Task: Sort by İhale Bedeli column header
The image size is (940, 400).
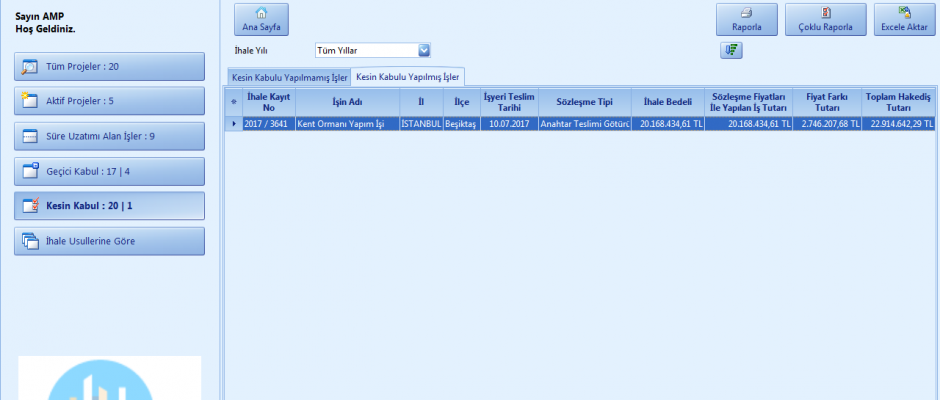Action: point(667,102)
